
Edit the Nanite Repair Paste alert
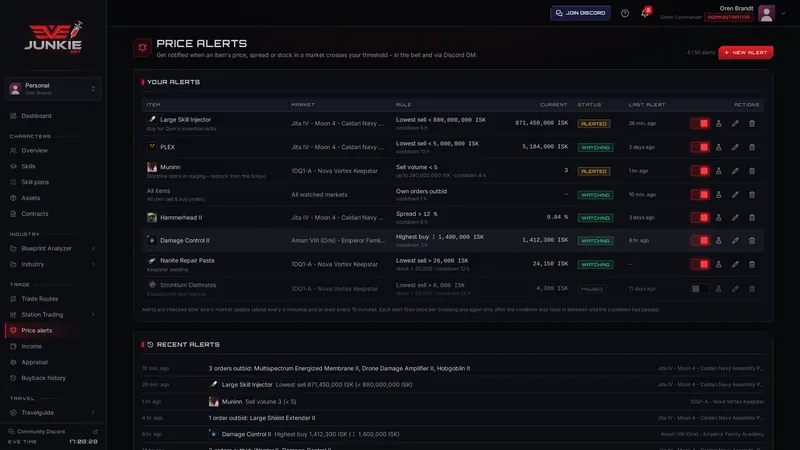point(735,264)
